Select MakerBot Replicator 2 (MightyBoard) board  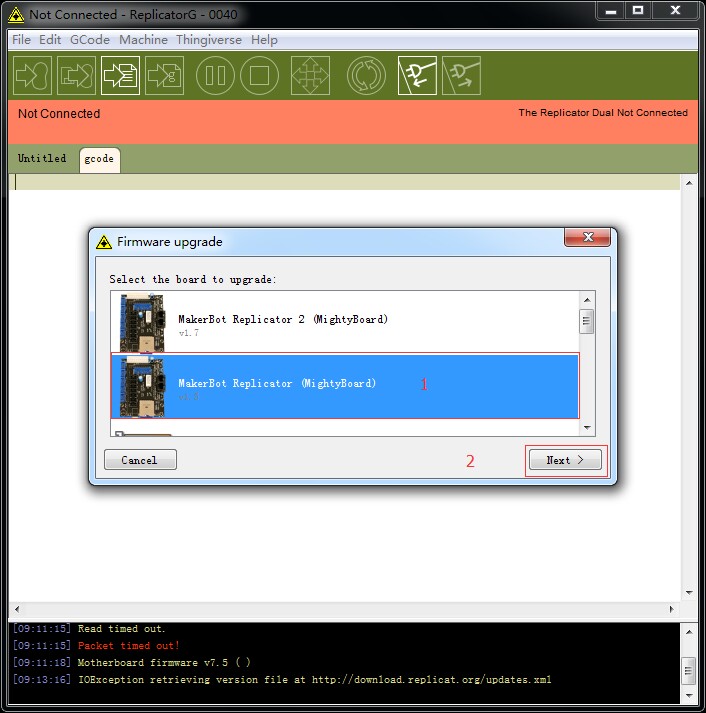345,321
